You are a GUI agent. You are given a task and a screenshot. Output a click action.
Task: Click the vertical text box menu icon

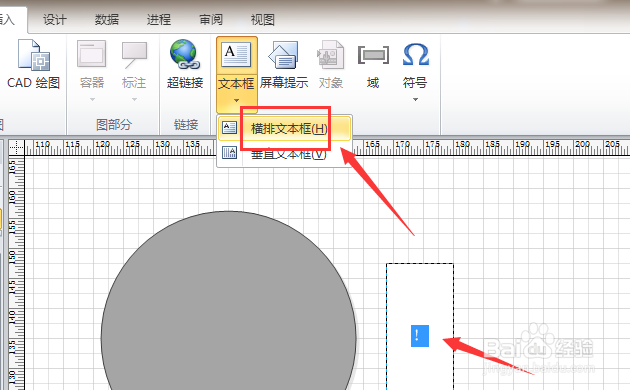coord(229,153)
